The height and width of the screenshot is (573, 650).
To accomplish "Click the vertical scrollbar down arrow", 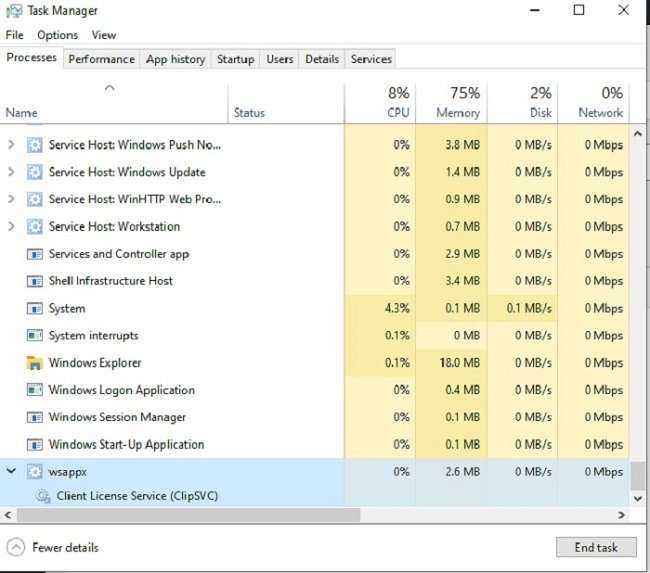I will tap(638, 499).
